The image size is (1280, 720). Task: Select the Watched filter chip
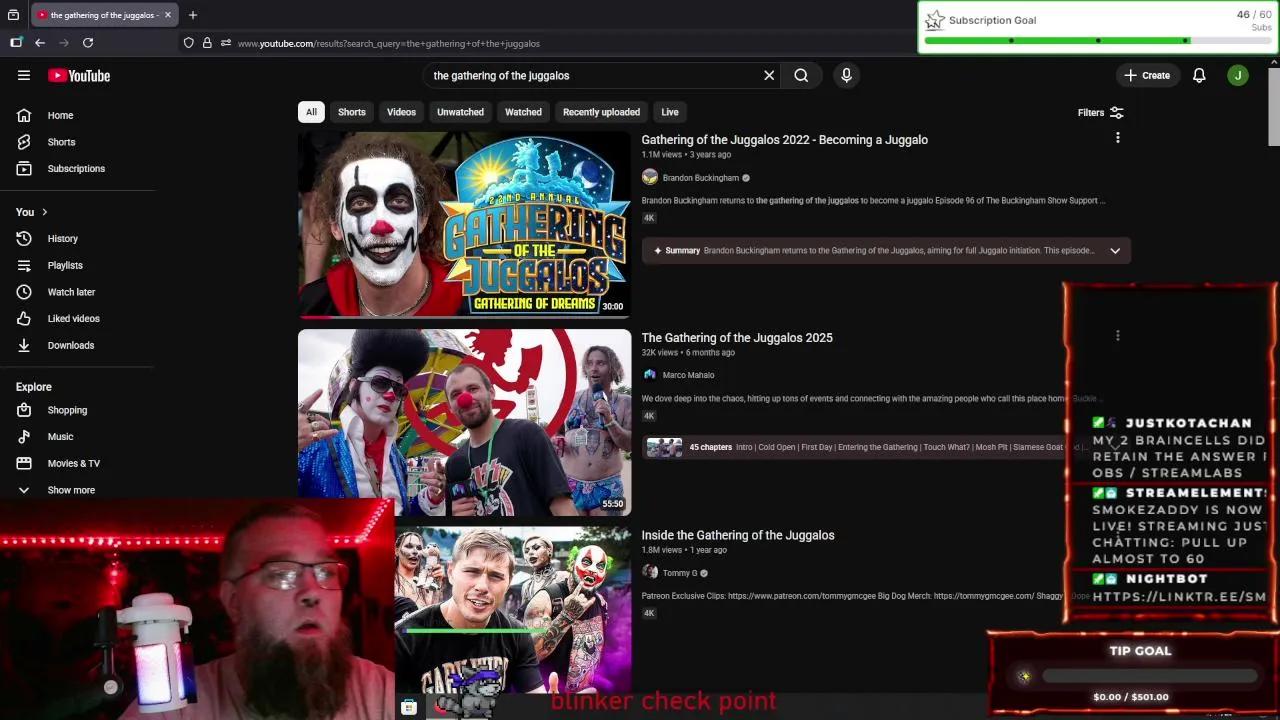[523, 112]
